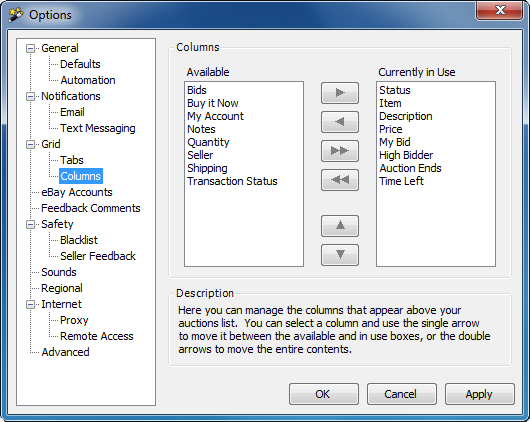
Task: Click the move up arrow button
Action: 340,226
